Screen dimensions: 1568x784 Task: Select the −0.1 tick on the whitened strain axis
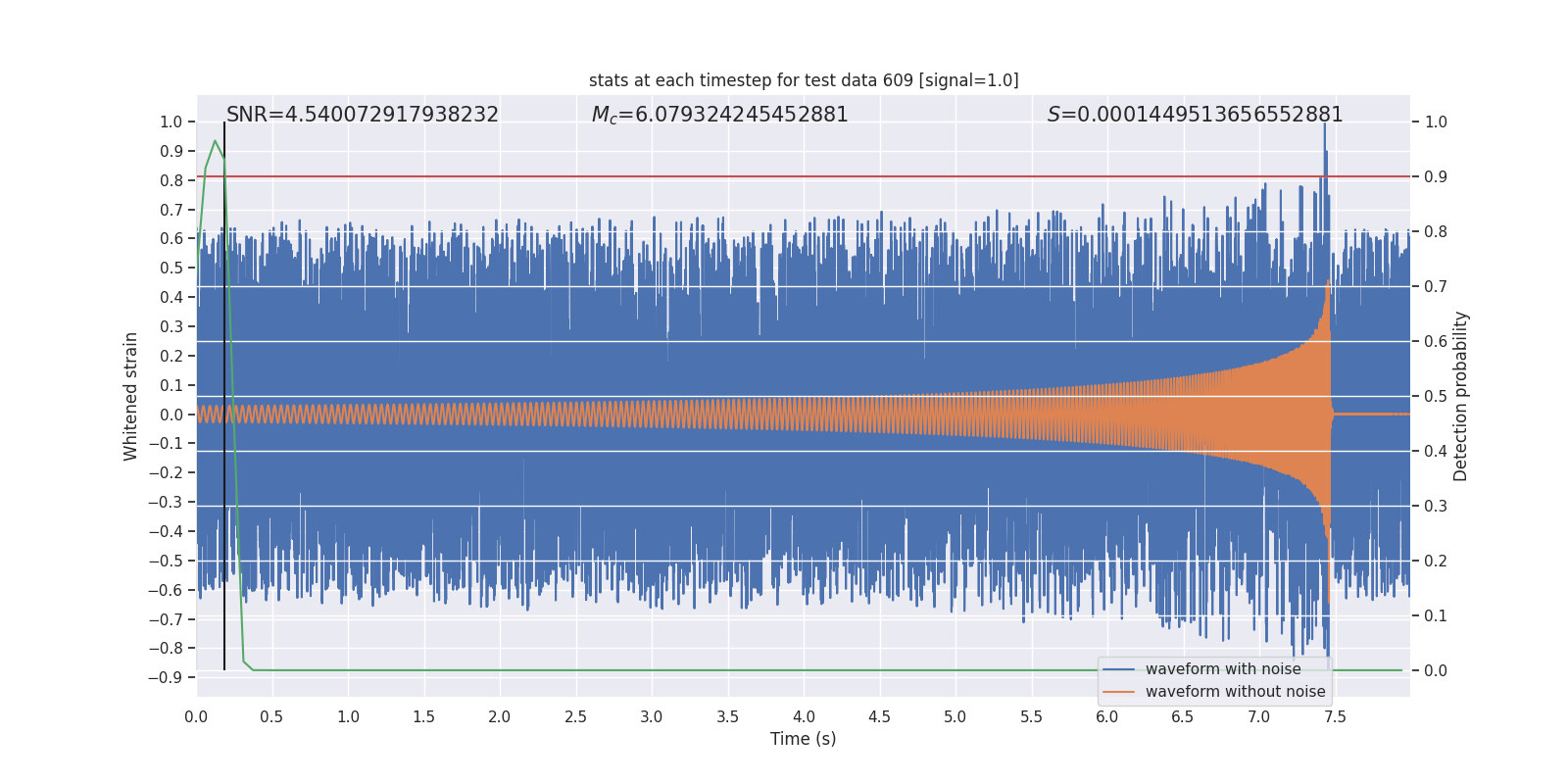click(x=166, y=444)
